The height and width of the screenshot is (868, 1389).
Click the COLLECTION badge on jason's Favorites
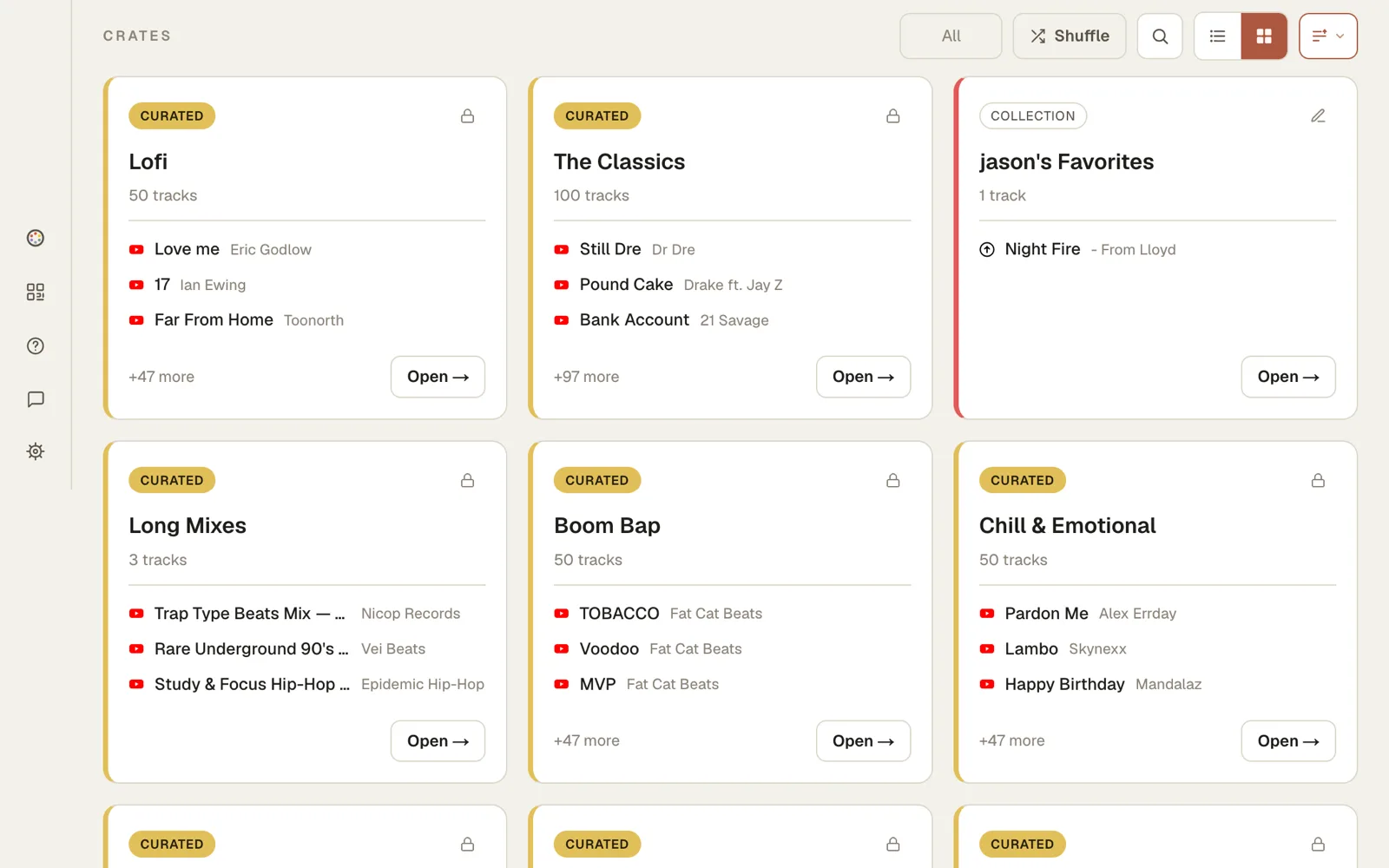(x=1033, y=115)
